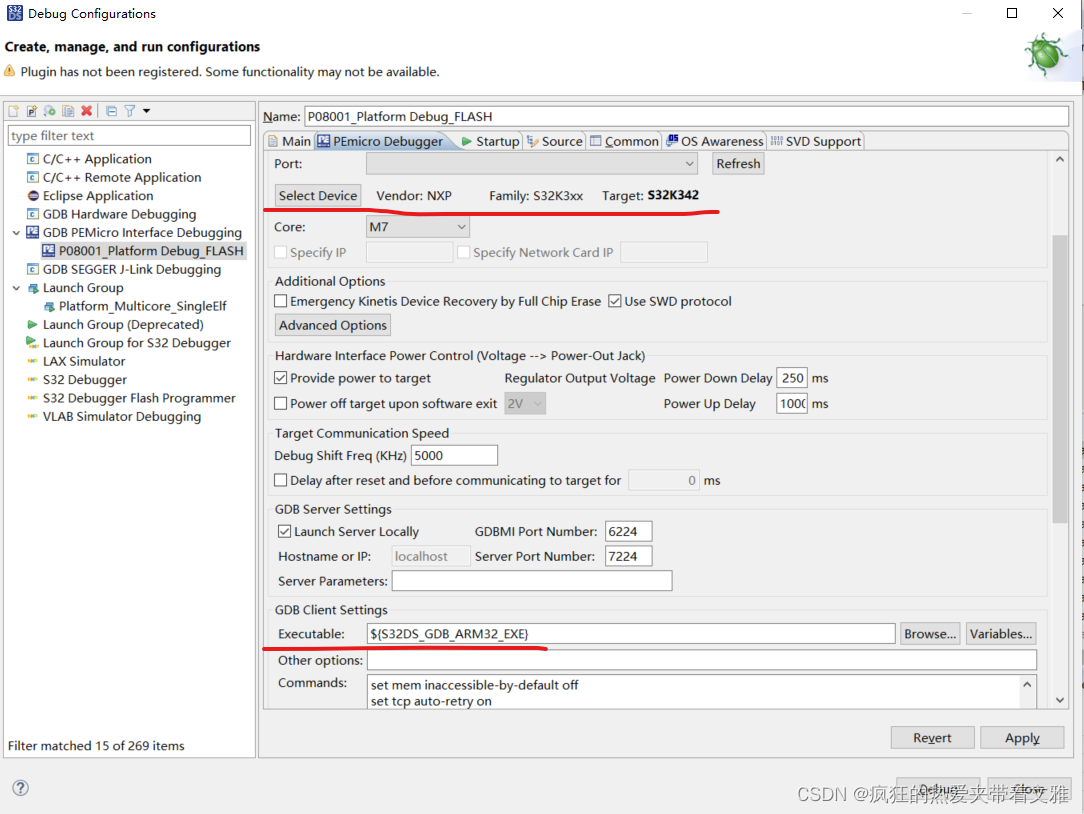Image resolution: width=1084 pixels, height=814 pixels.
Task: Click GDB SEGGER J-Link Debugging icon
Action: point(32,270)
